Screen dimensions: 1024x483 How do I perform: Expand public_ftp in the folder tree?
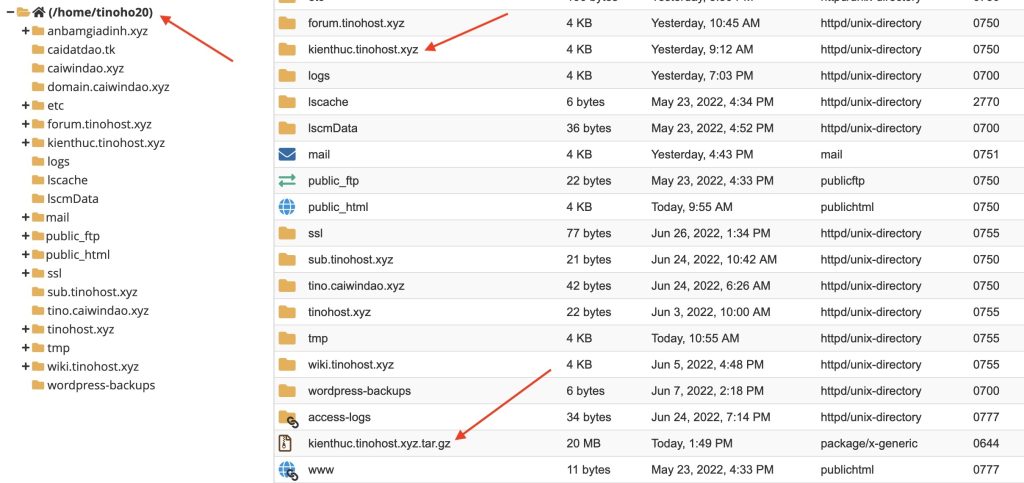(25, 236)
